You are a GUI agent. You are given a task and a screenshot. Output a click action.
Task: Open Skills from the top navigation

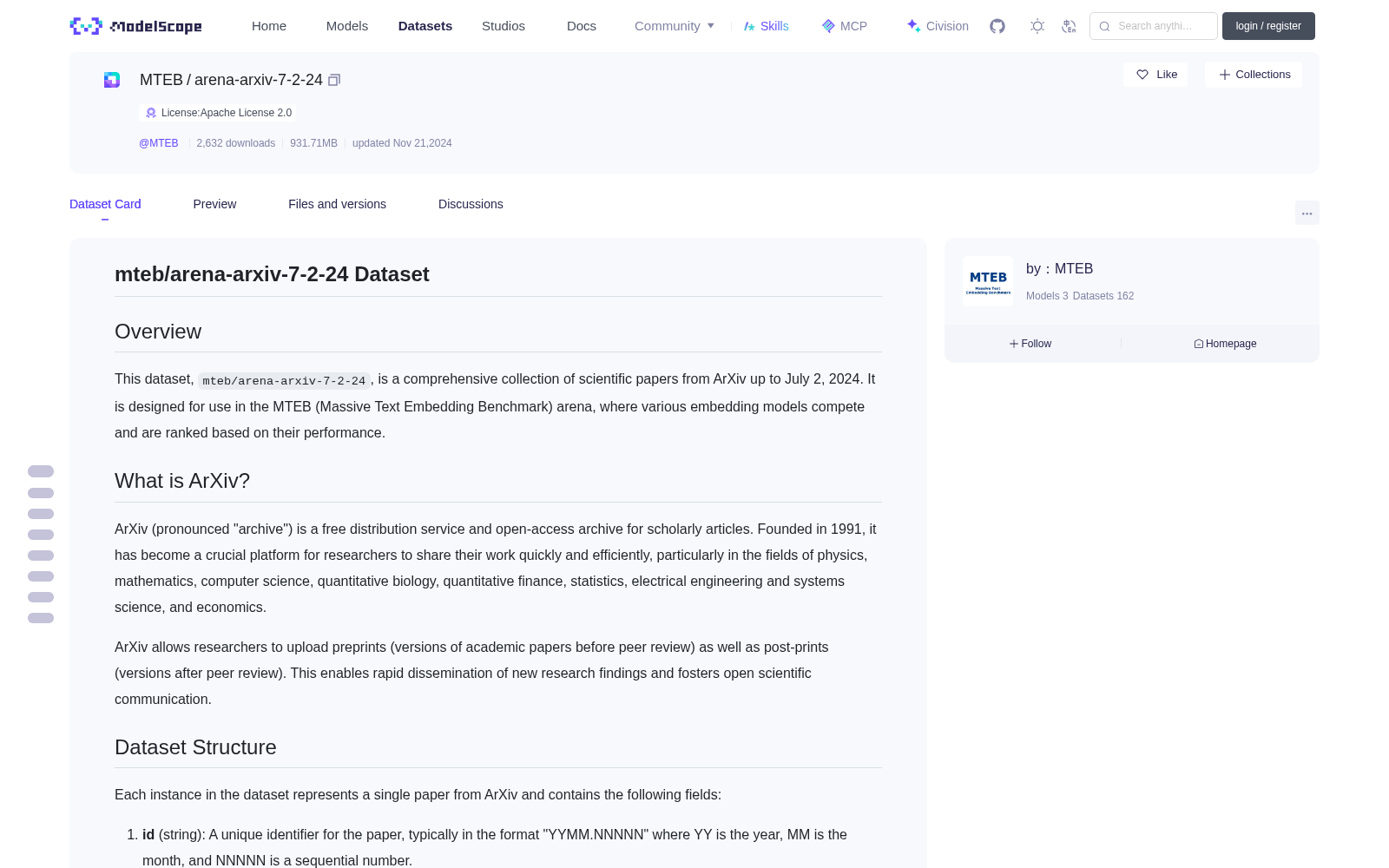pos(766,26)
